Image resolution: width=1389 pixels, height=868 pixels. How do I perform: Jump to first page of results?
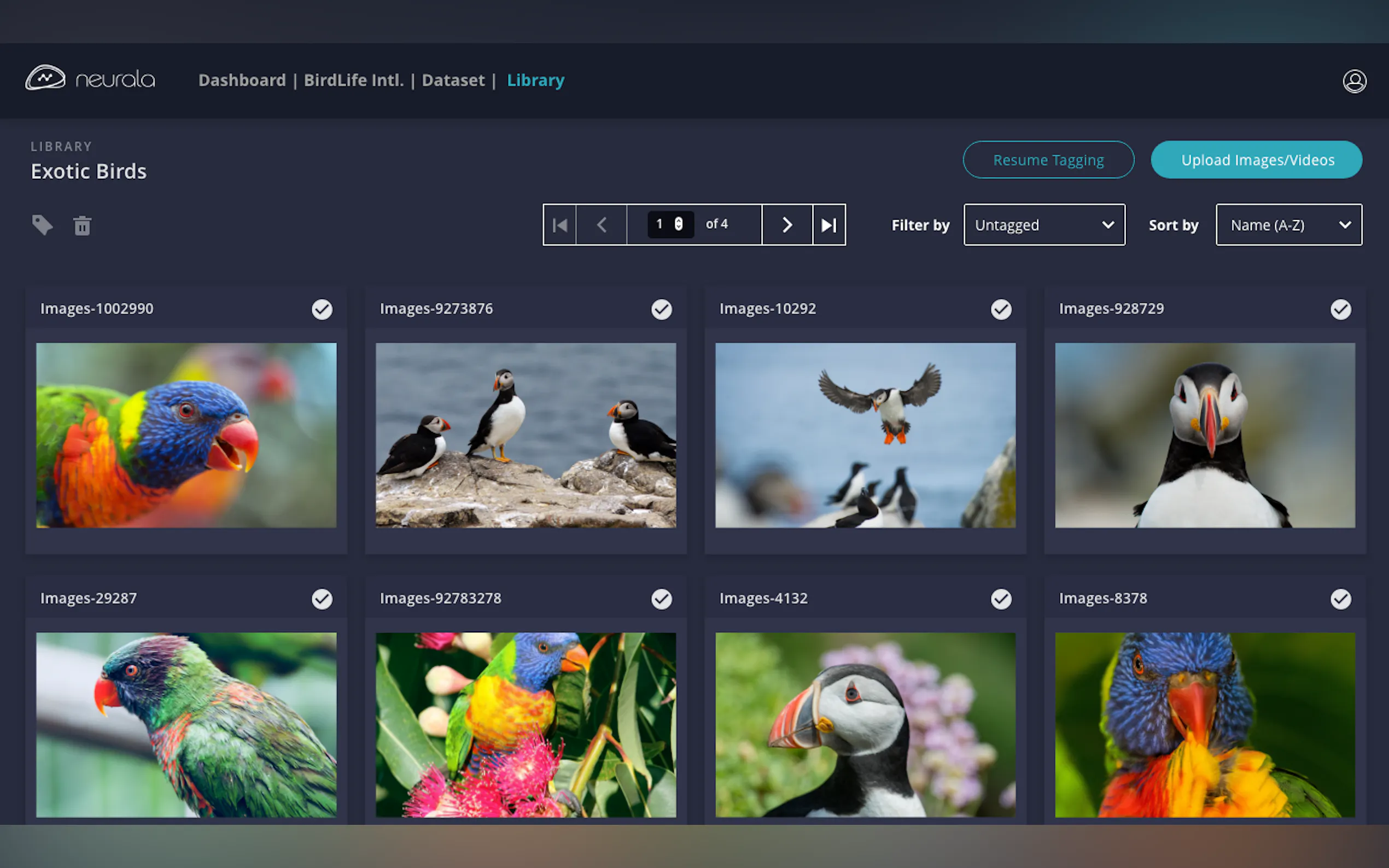click(560, 225)
